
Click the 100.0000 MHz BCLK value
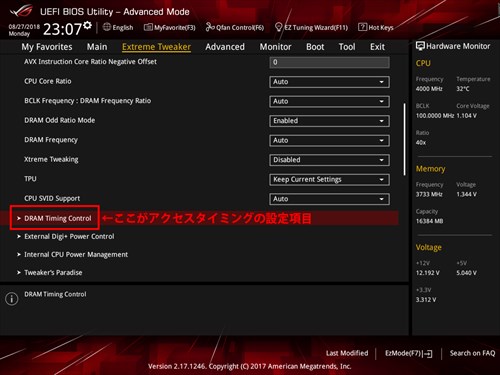435,116
